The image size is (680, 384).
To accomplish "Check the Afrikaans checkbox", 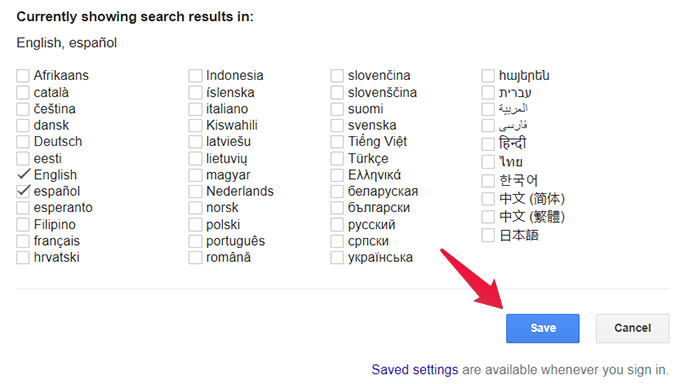I will (x=23, y=75).
